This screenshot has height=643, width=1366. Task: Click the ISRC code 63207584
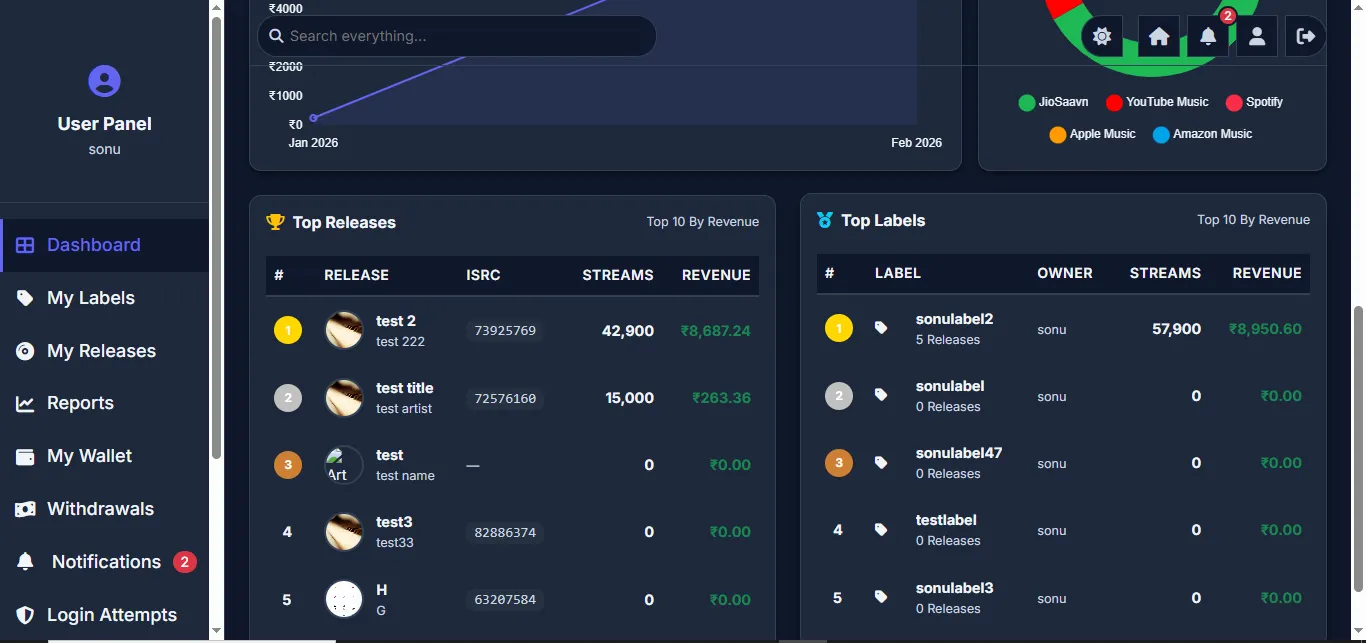coord(505,600)
